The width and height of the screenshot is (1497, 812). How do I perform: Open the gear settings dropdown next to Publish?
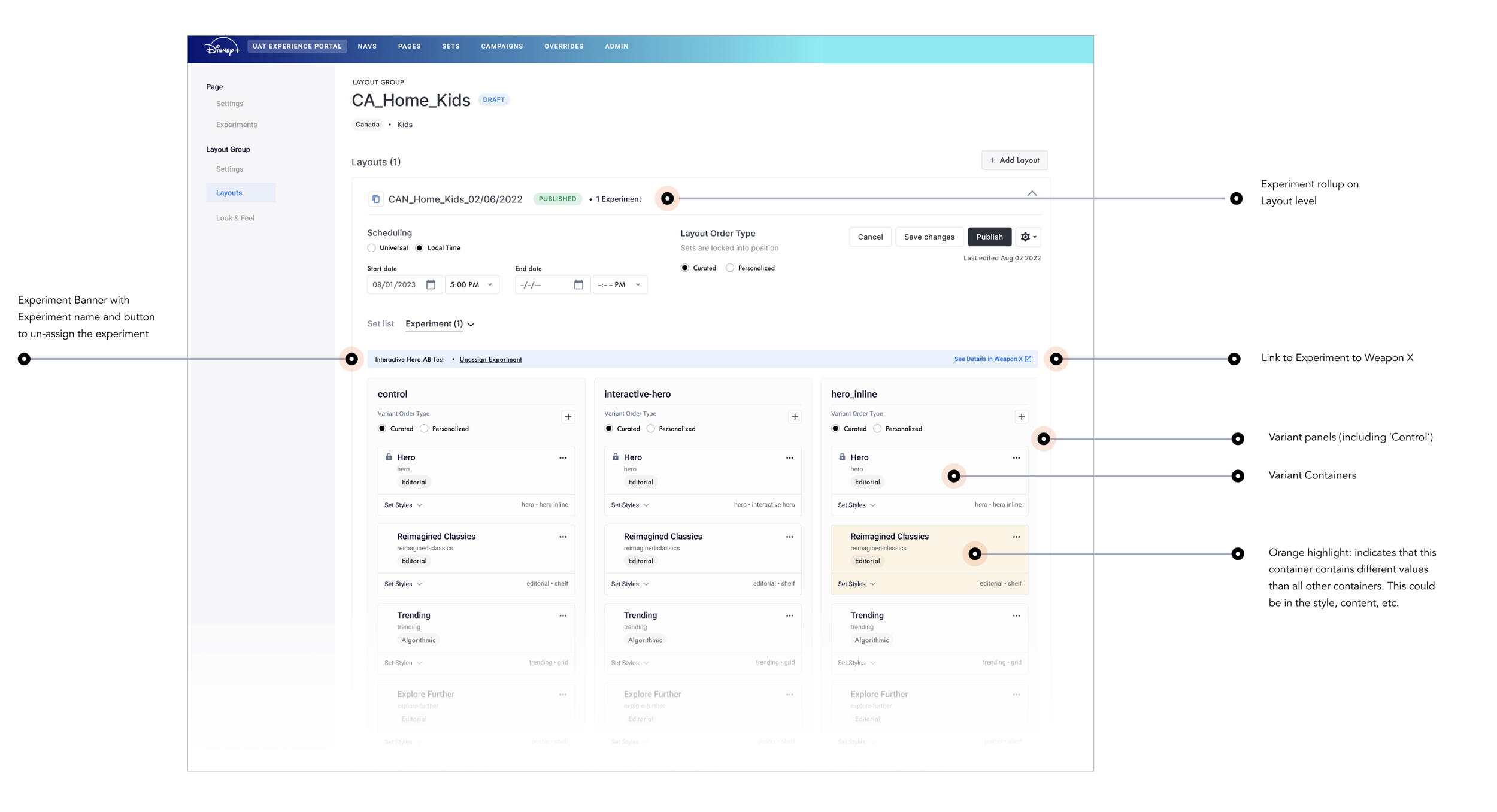click(1028, 237)
